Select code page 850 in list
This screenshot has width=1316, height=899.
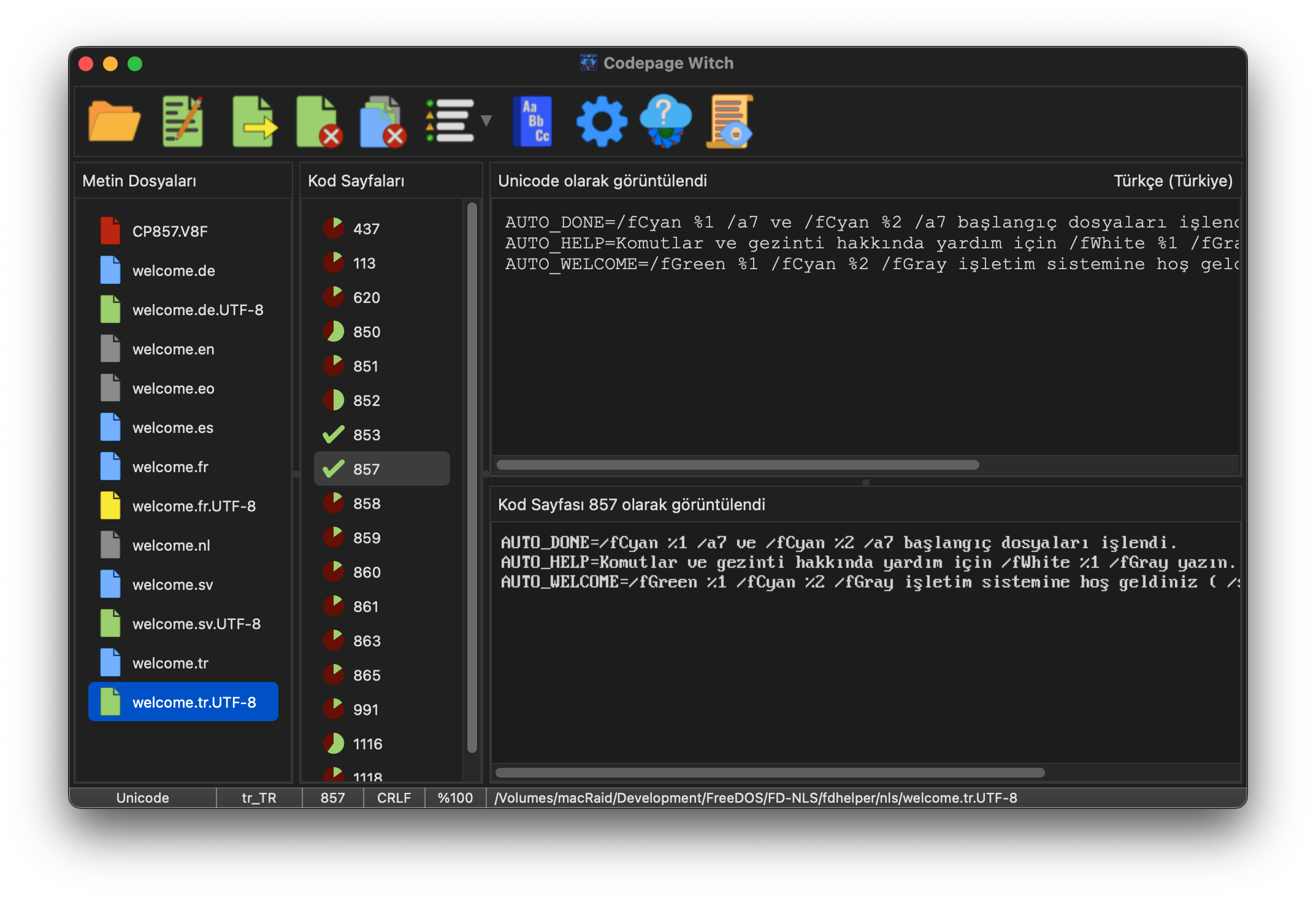pyautogui.click(x=366, y=332)
